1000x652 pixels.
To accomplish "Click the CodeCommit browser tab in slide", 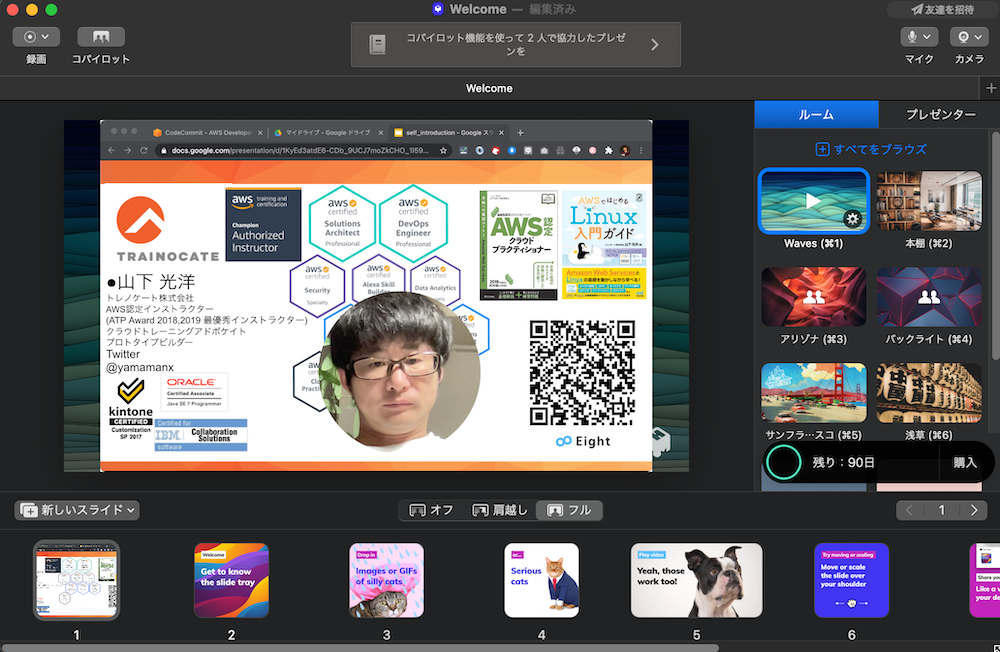I will pos(208,133).
